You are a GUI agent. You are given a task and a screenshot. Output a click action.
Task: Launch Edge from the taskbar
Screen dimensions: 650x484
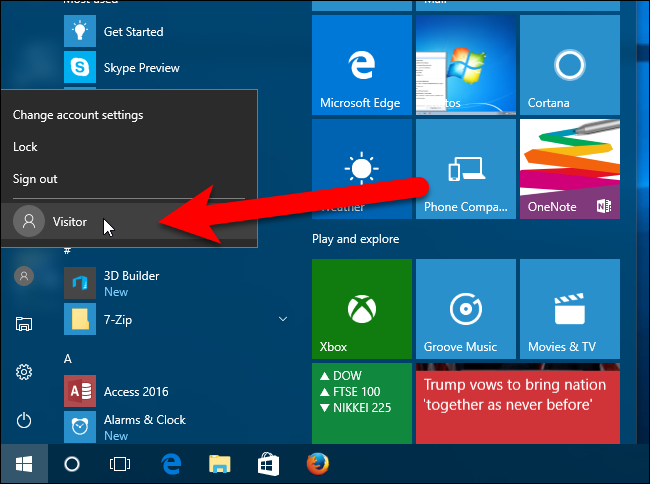[171, 464]
